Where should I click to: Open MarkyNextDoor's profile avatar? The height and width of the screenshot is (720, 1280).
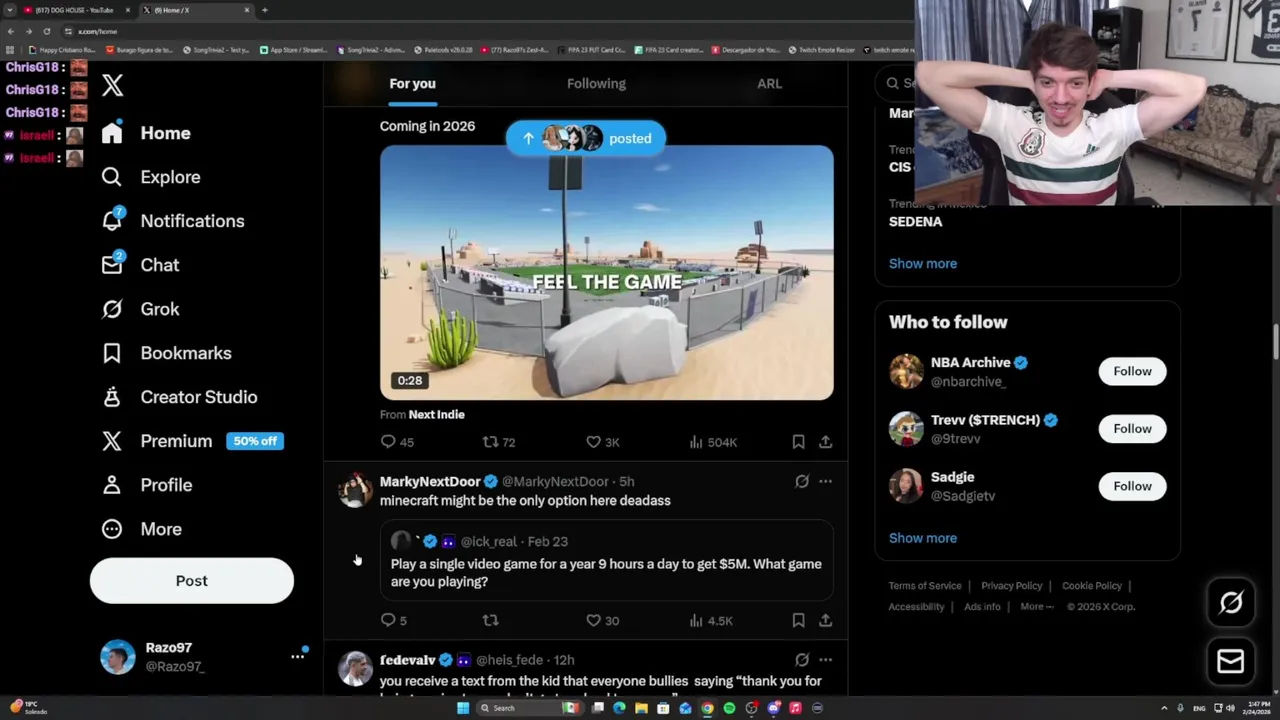[354, 490]
